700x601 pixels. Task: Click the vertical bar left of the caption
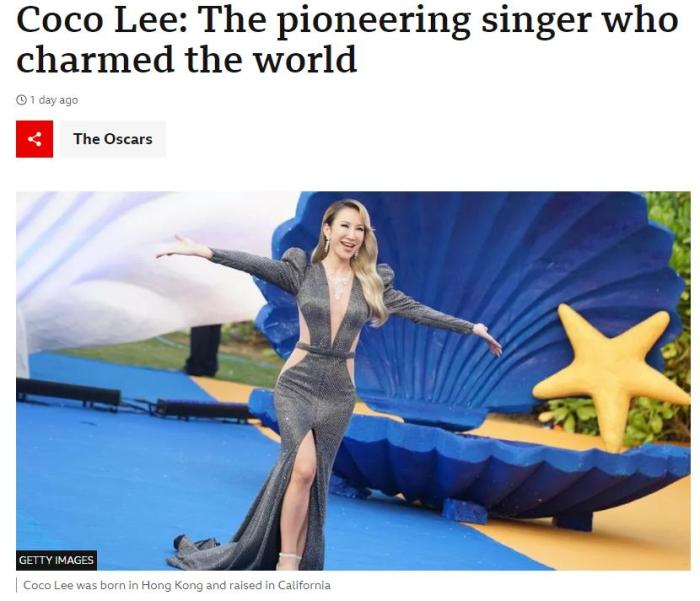[x=17, y=585]
